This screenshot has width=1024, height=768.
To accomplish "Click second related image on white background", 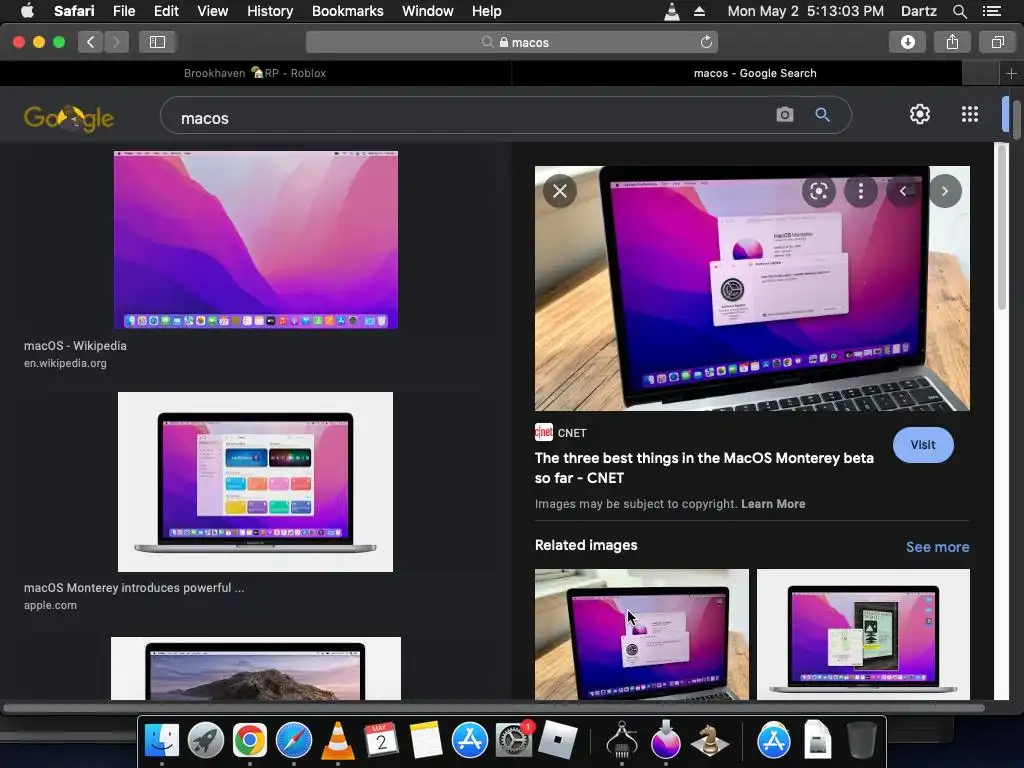I will tap(863, 634).
